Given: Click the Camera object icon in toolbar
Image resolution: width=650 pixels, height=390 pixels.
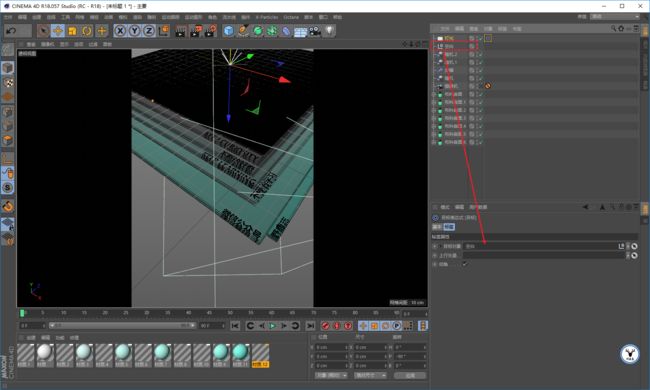Looking at the screenshot, I should click(x=315, y=31).
